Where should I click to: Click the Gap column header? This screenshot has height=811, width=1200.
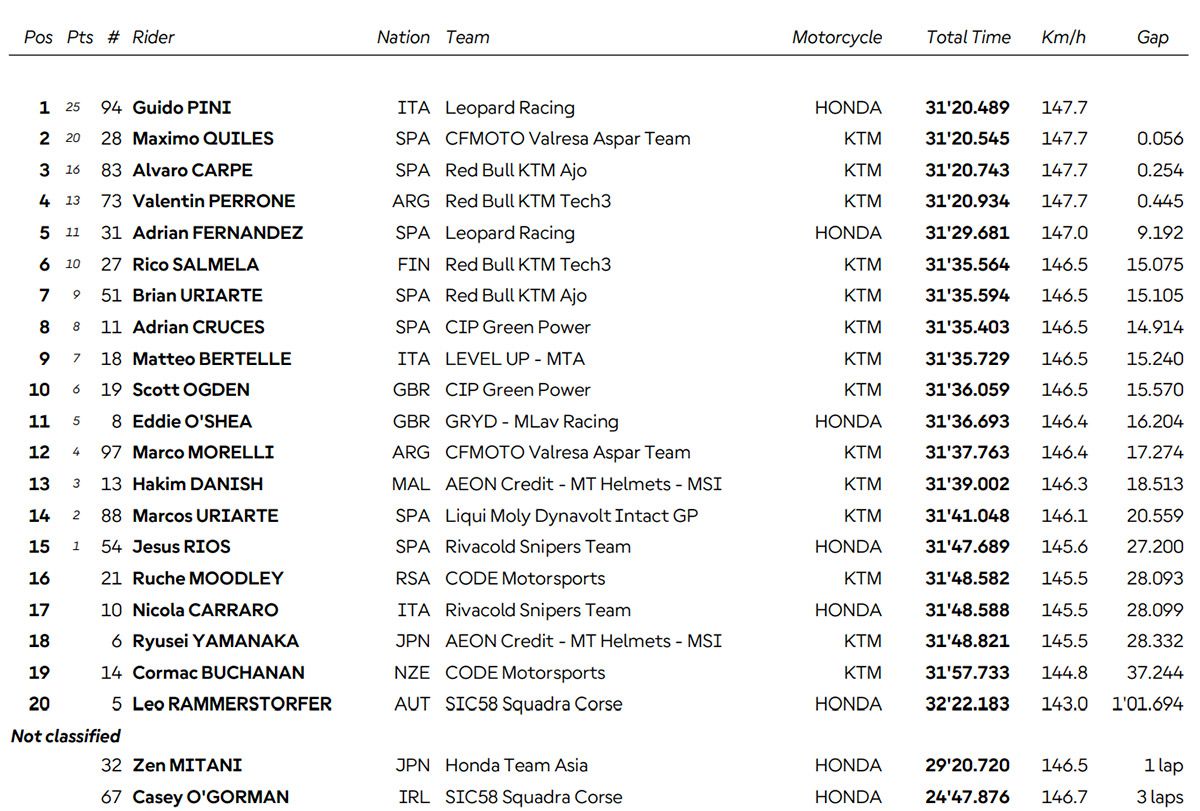1152,37
